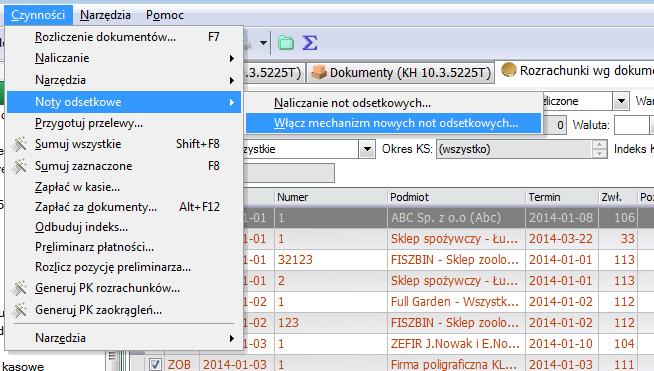This screenshot has width=654, height=371.
Task: Click Sumuj zaznaczone wand icon
Action: coord(19,166)
